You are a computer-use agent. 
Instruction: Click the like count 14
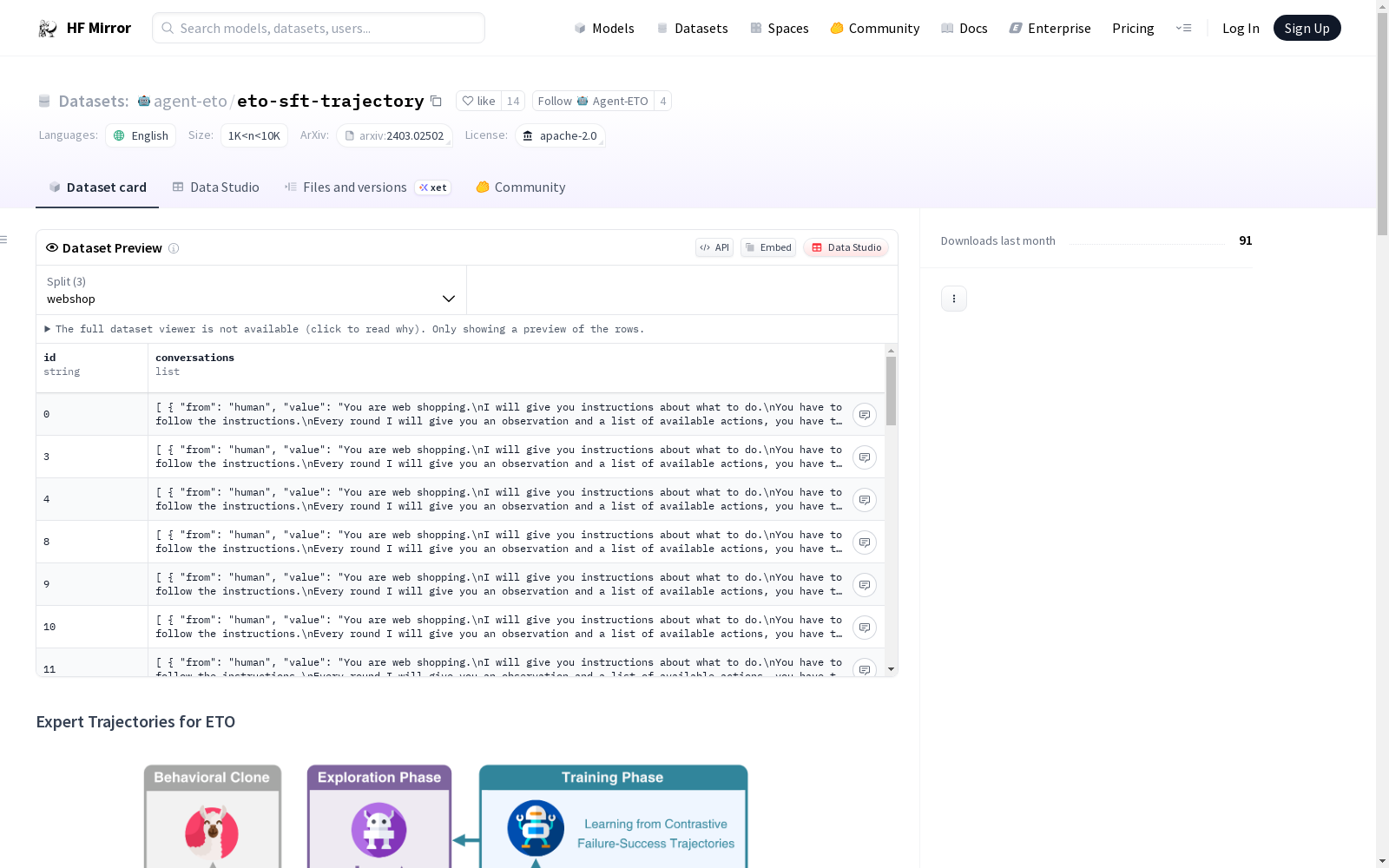click(513, 102)
